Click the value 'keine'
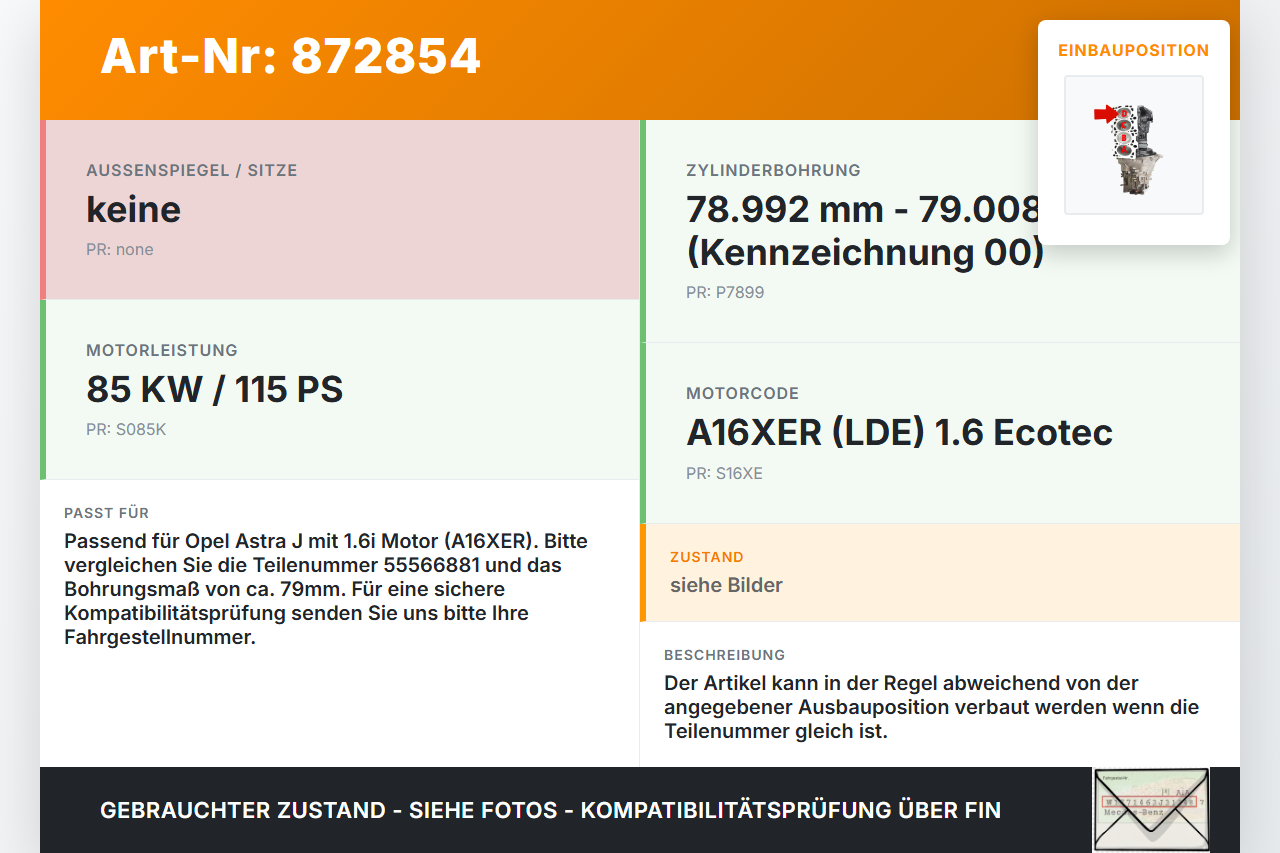Image resolution: width=1280 pixels, height=853 pixels. click(x=134, y=210)
